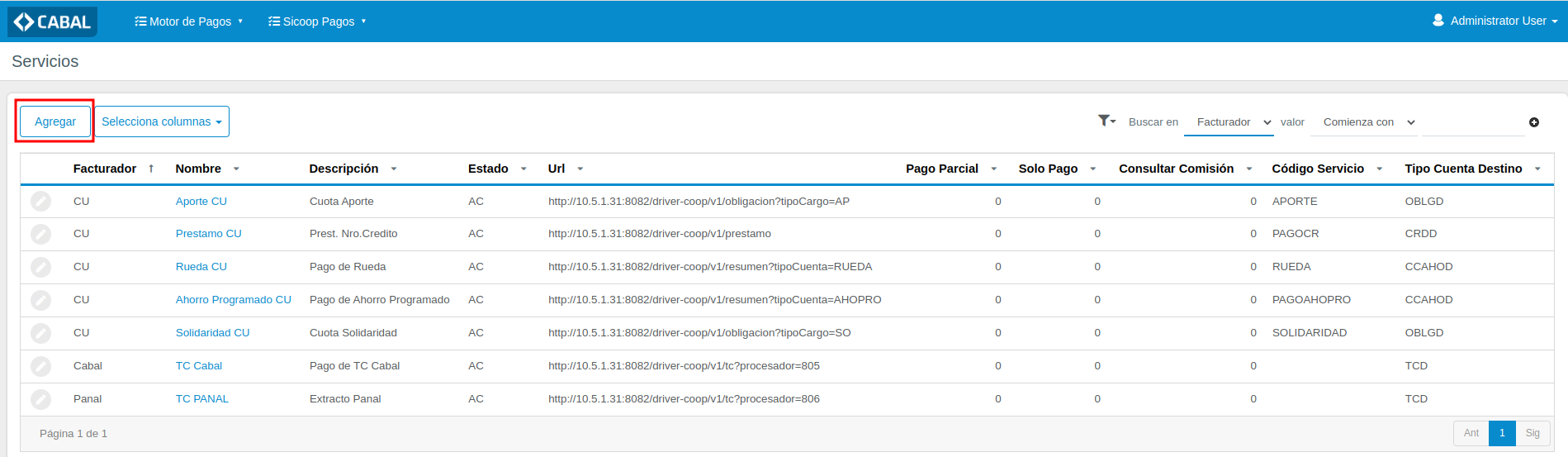This screenshot has height=457, width=1568.
Task: Click the edit pencil icon for Prestamo CU
Action: 40,234
